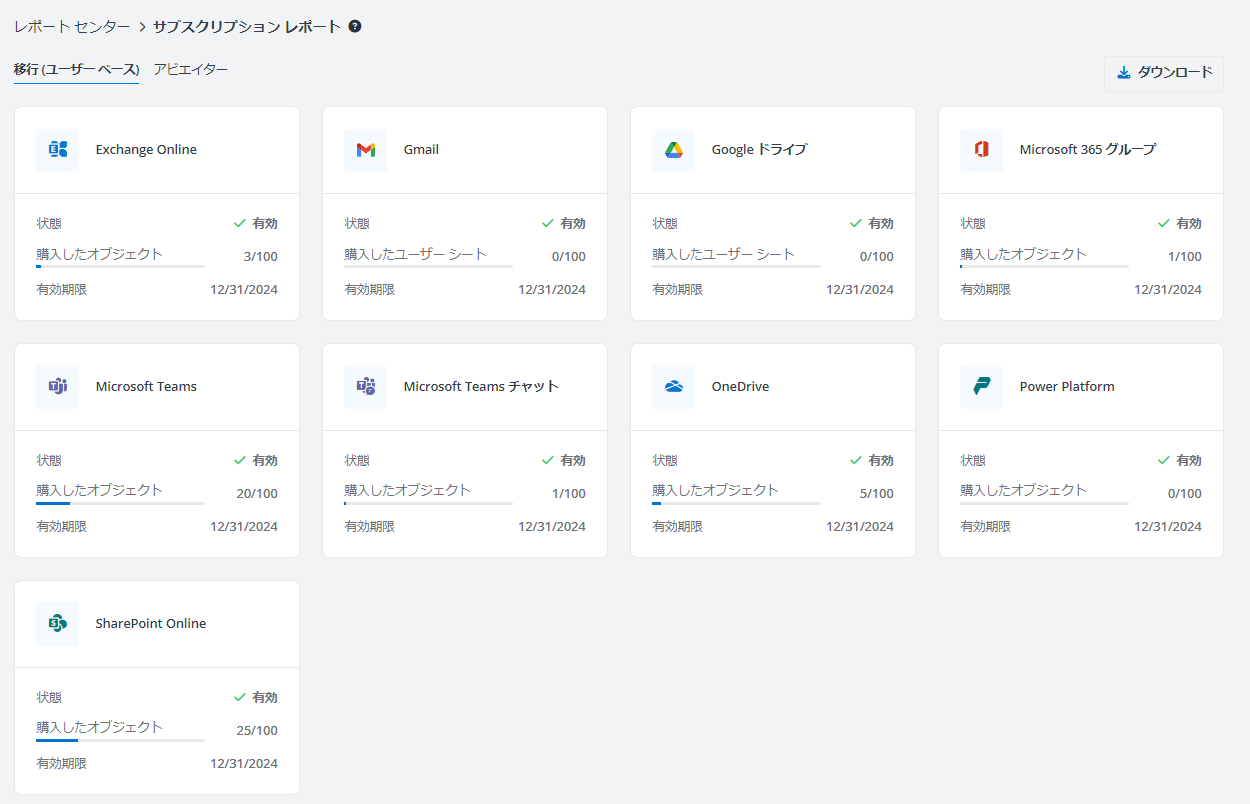Click the 12/31/2024 expiry date in SharePoint Online card
This screenshot has height=804, width=1250.
click(x=244, y=764)
